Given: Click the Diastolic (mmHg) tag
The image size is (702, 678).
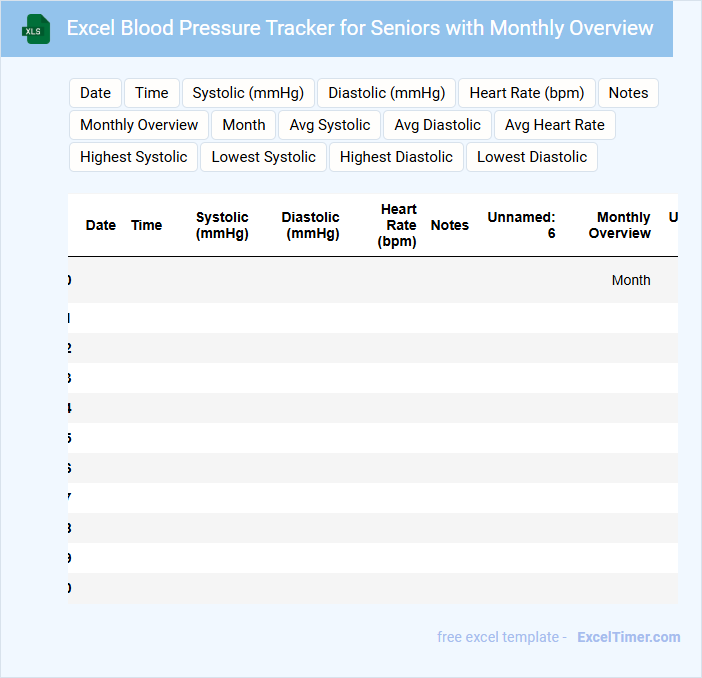Looking at the screenshot, I should pyautogui.click(x=387, y=93).
